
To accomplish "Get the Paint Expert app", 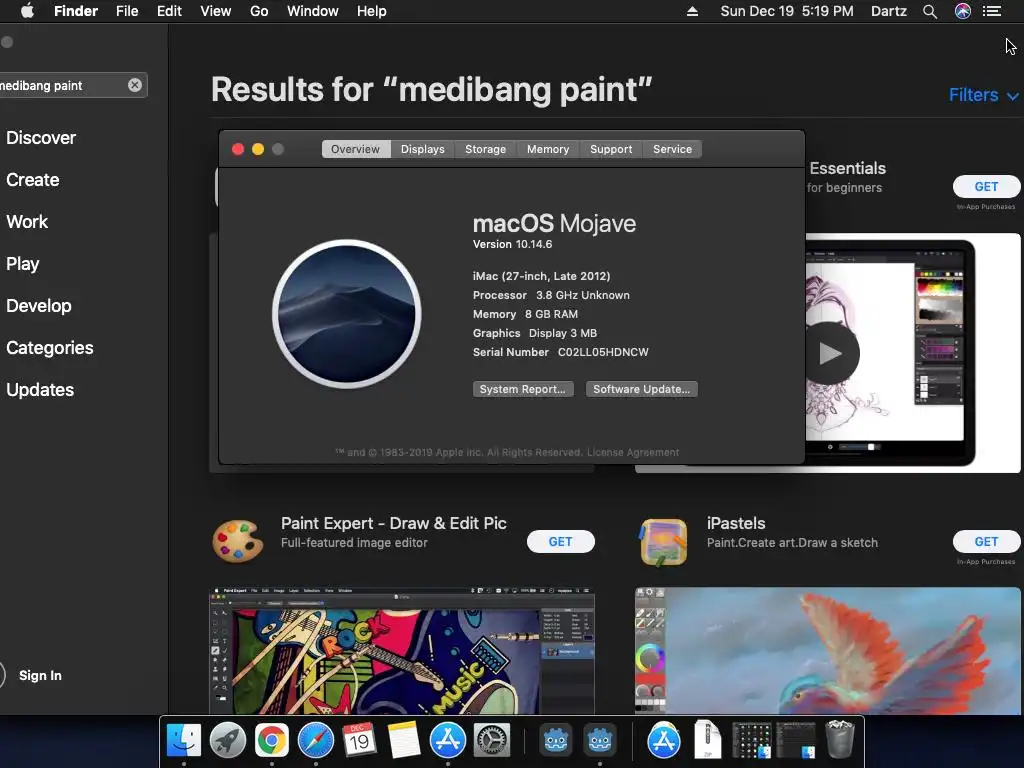I will click(x=560, y=541).
